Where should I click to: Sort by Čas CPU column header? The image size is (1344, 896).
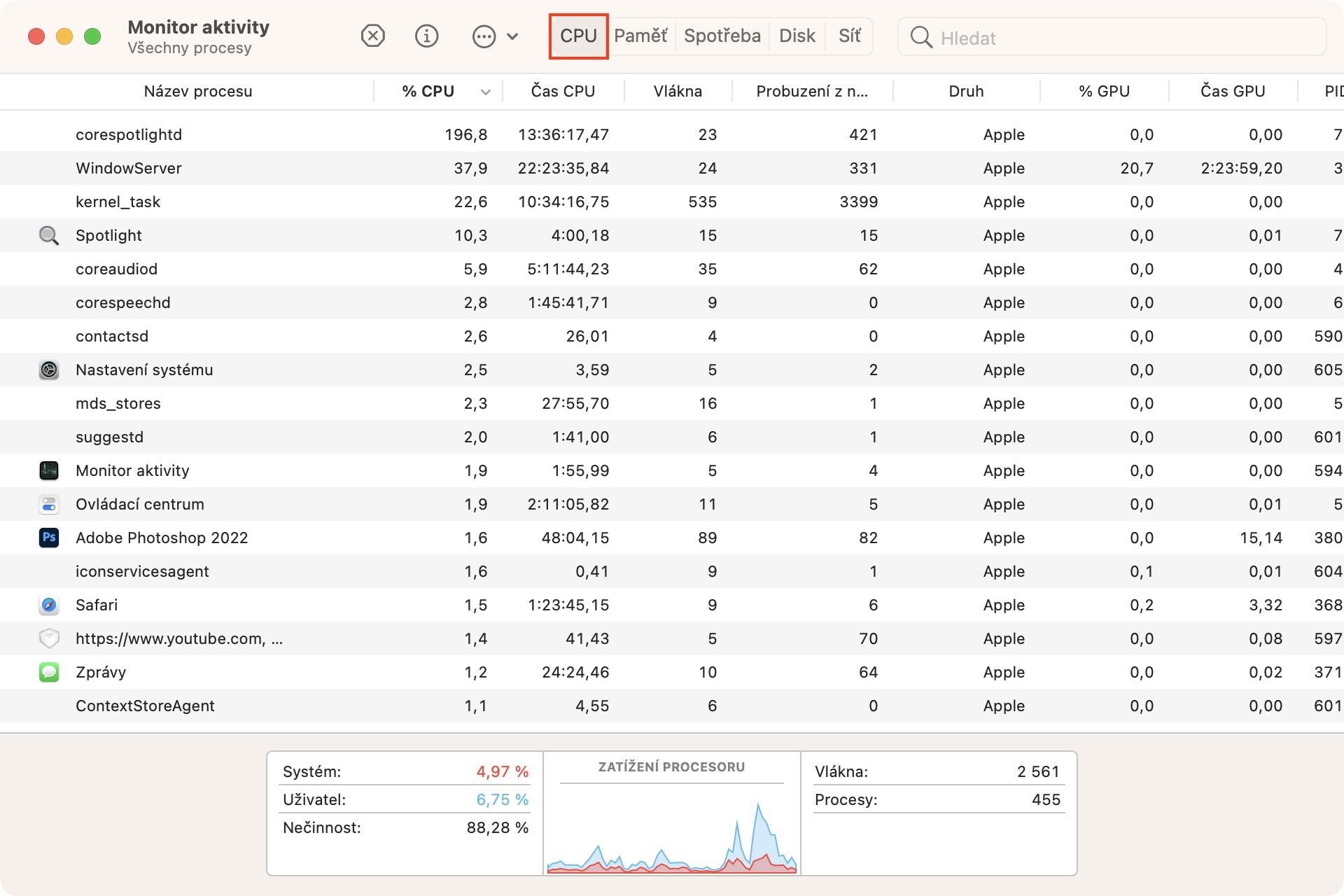click(563, 91)
